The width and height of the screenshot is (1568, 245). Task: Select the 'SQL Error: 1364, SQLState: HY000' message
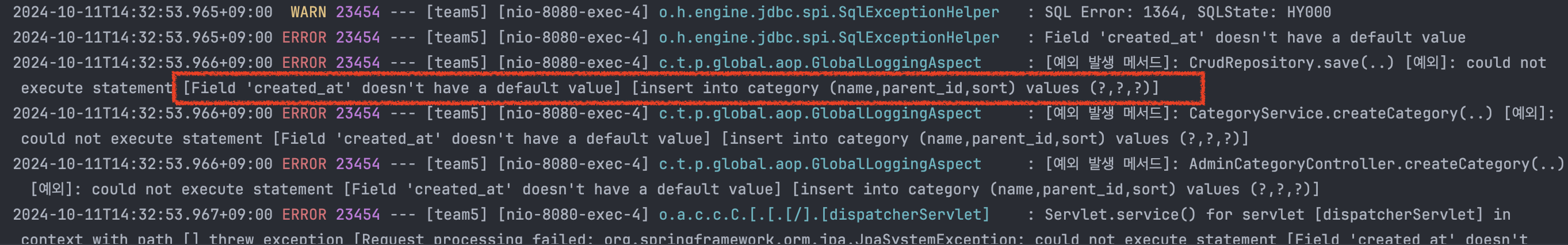tap(1188, 12)
